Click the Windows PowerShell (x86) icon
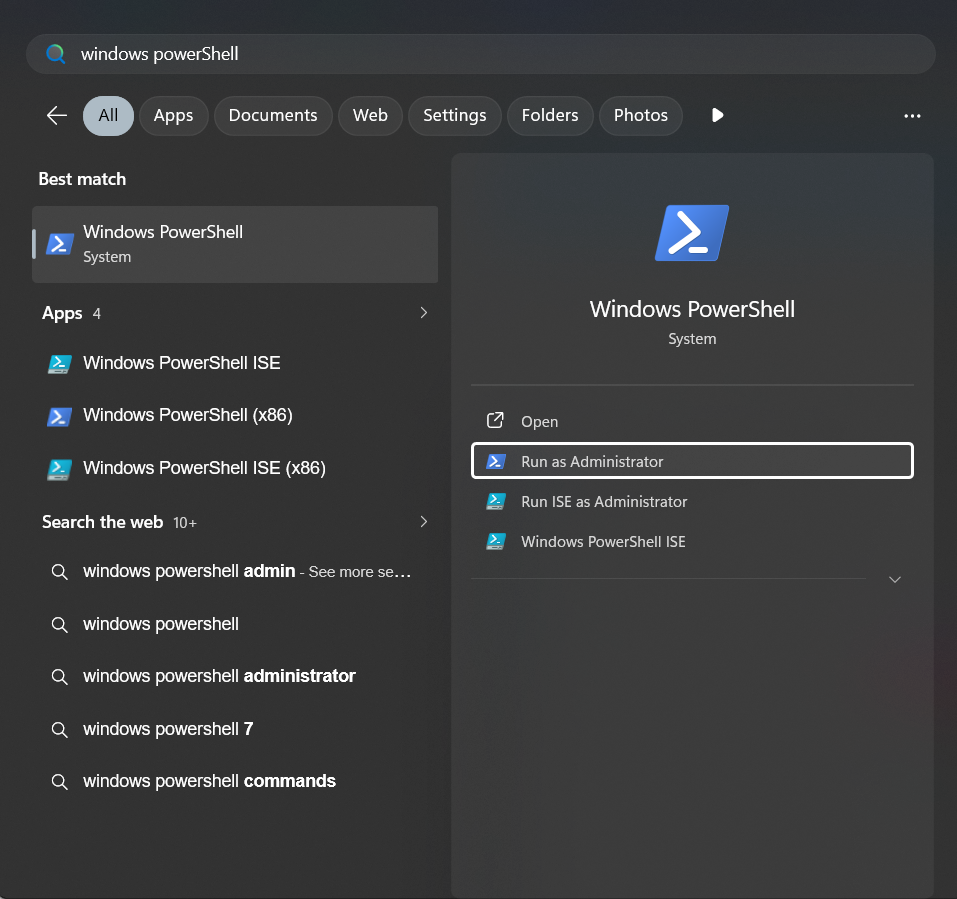This screenshot has width=957, height=899. point(60,416)
